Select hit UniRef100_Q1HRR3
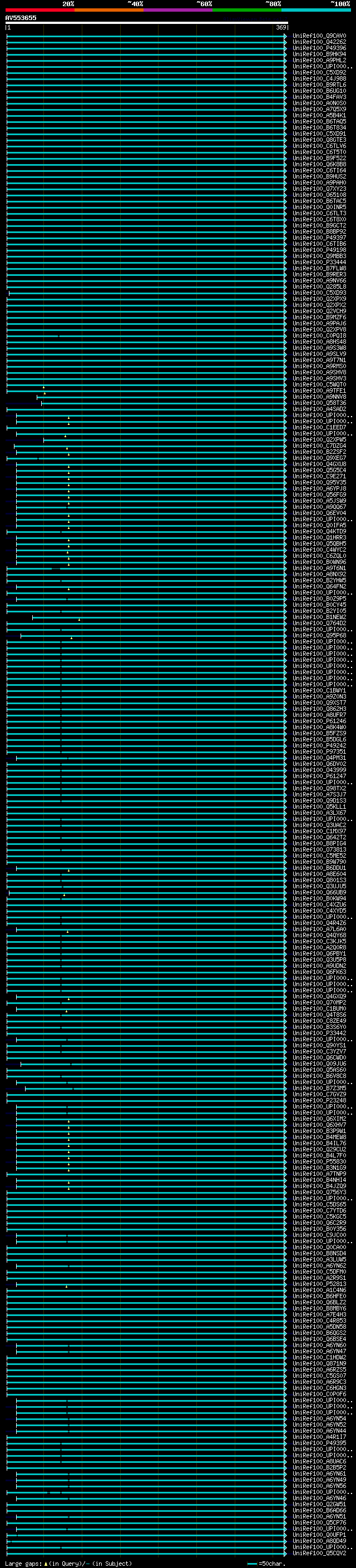The height and width of the screenshot is (1568, 356). (319, 537)
